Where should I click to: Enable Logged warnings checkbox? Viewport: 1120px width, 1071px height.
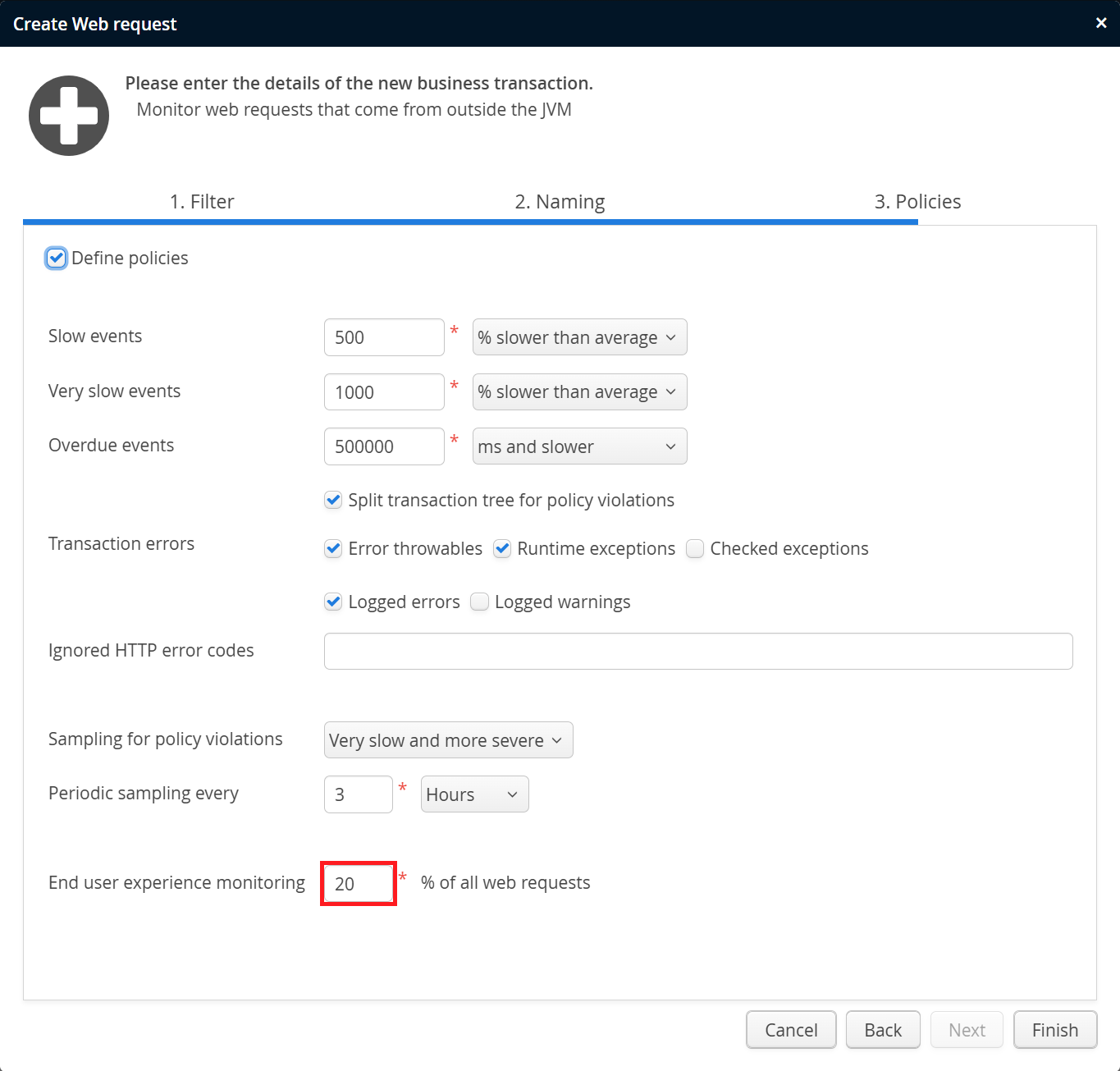(x=480, y=602)
